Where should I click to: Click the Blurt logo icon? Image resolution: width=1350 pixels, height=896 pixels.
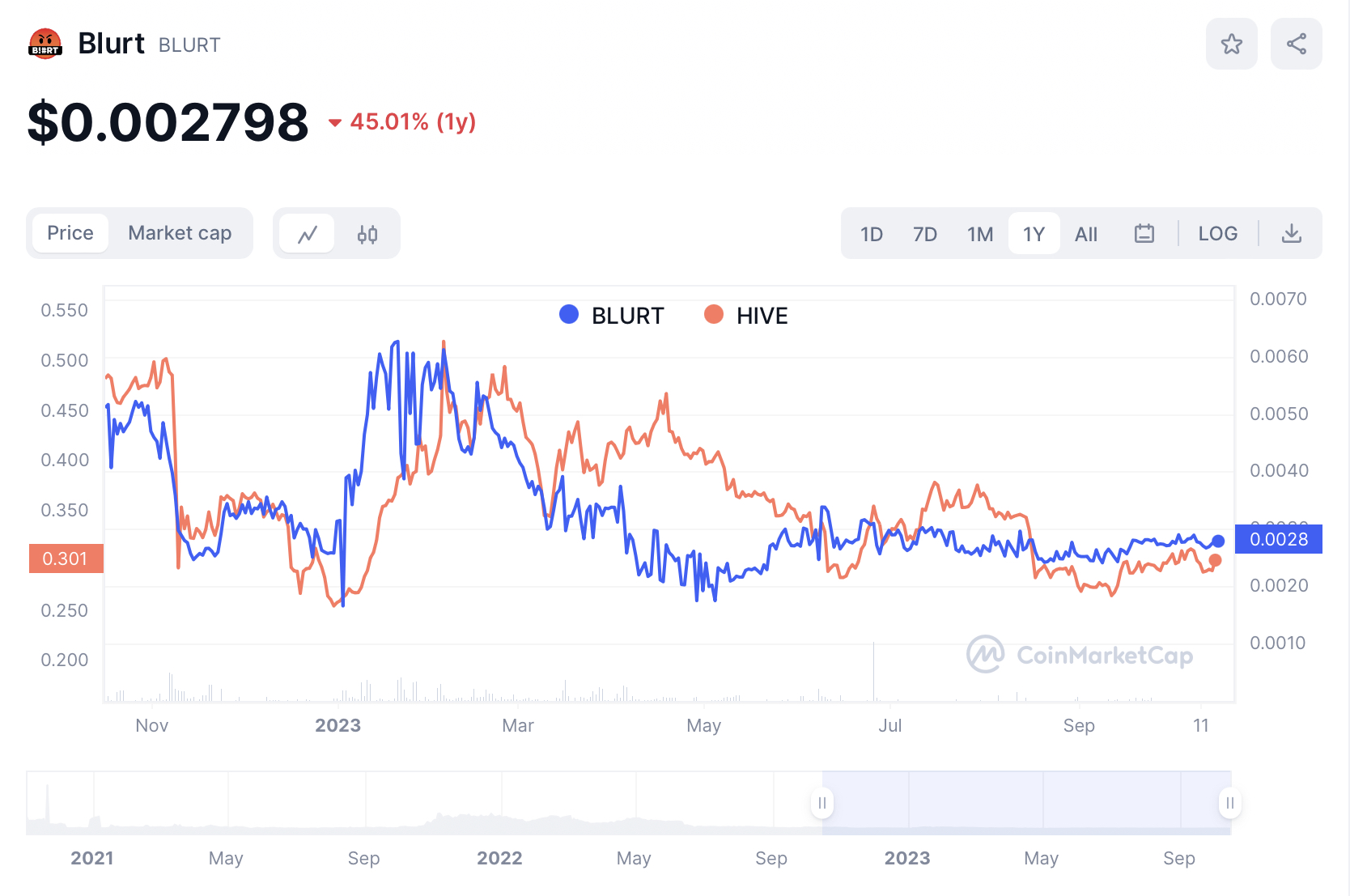coord(45,44)
